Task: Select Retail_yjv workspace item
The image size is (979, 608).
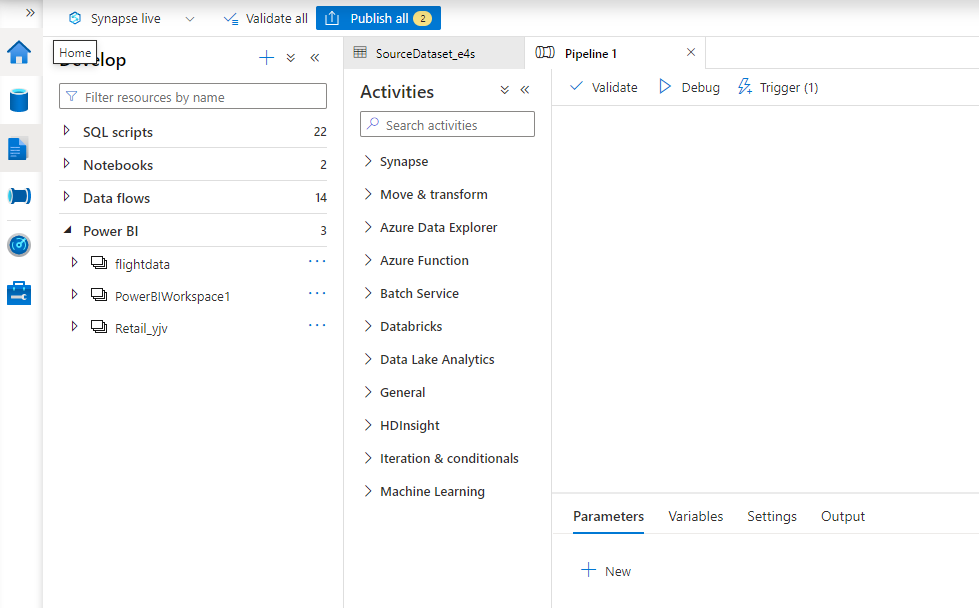Action: [x=141, y=328]
